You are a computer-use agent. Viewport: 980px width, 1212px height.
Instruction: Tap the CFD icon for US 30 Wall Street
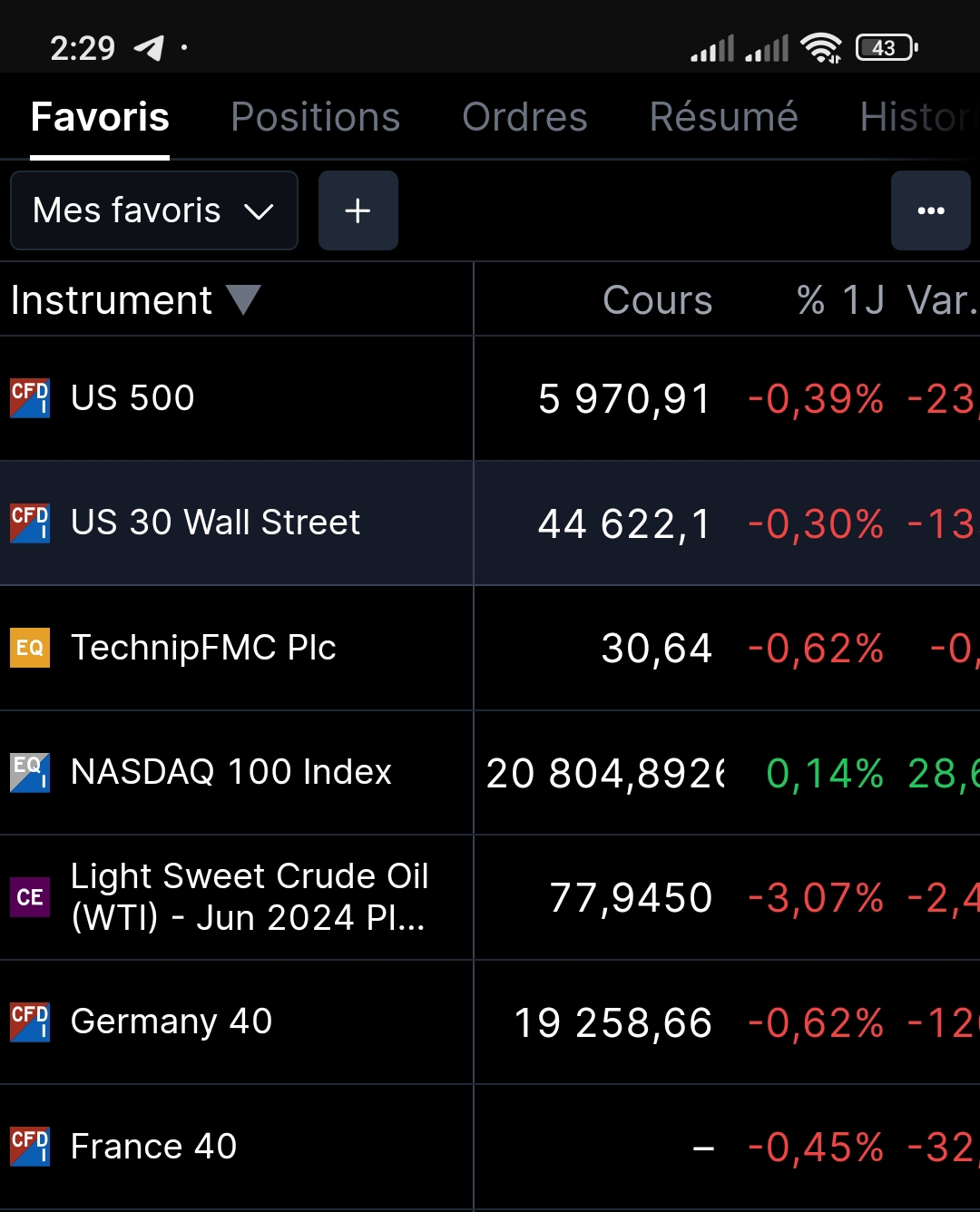(x=30, y=523)
